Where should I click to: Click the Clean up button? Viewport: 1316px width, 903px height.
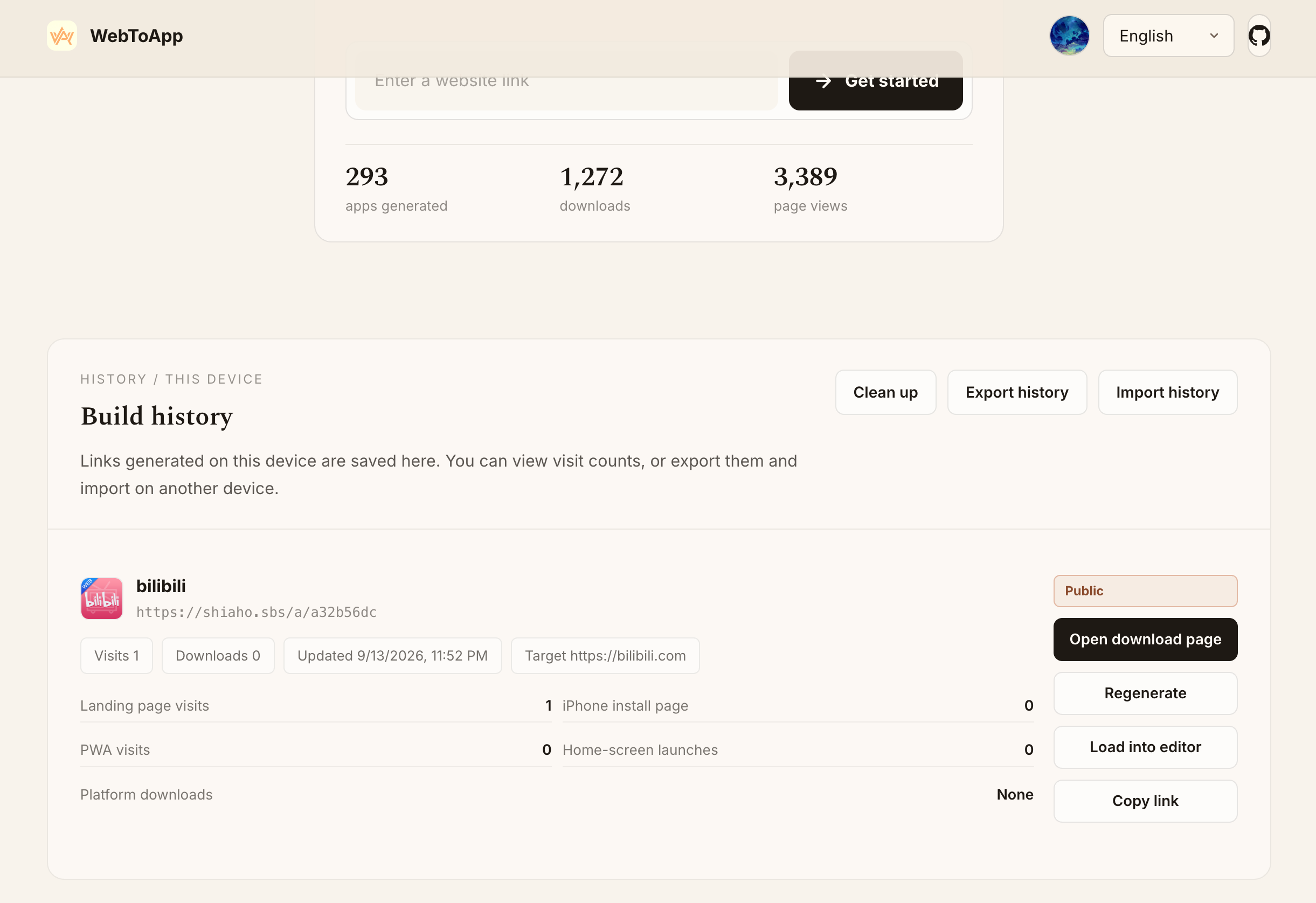(x=885, y=392)
